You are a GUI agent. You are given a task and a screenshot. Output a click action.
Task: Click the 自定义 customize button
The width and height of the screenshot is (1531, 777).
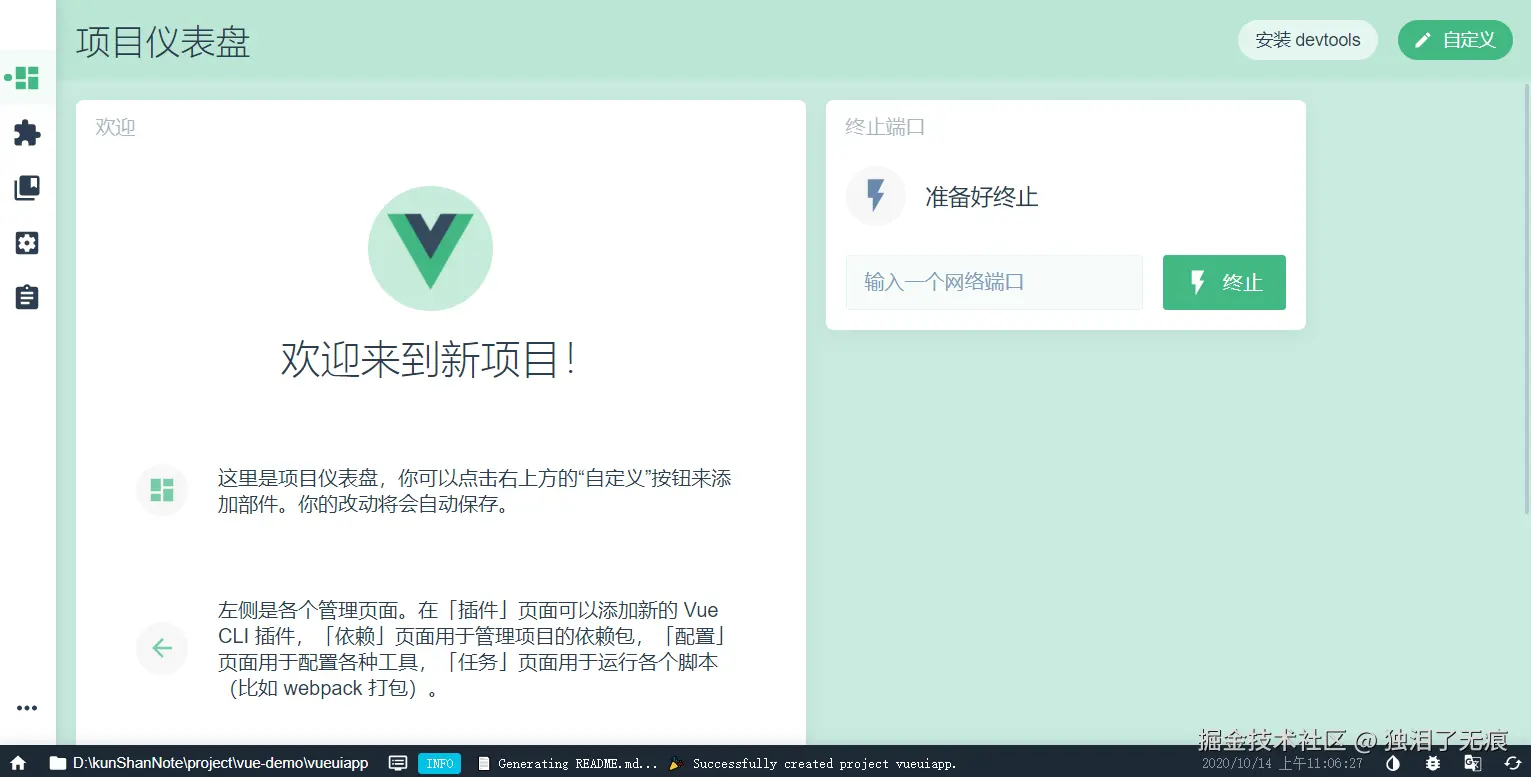[x=1455, y=40]
